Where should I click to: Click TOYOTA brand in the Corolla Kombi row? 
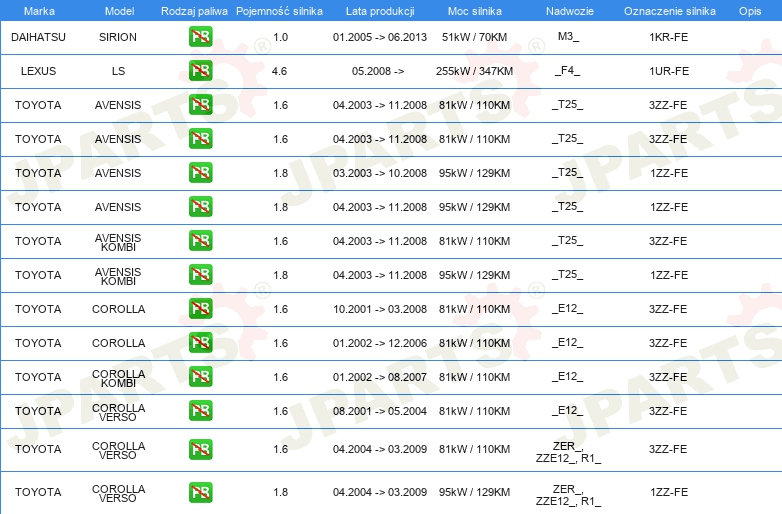coord(38,377)
